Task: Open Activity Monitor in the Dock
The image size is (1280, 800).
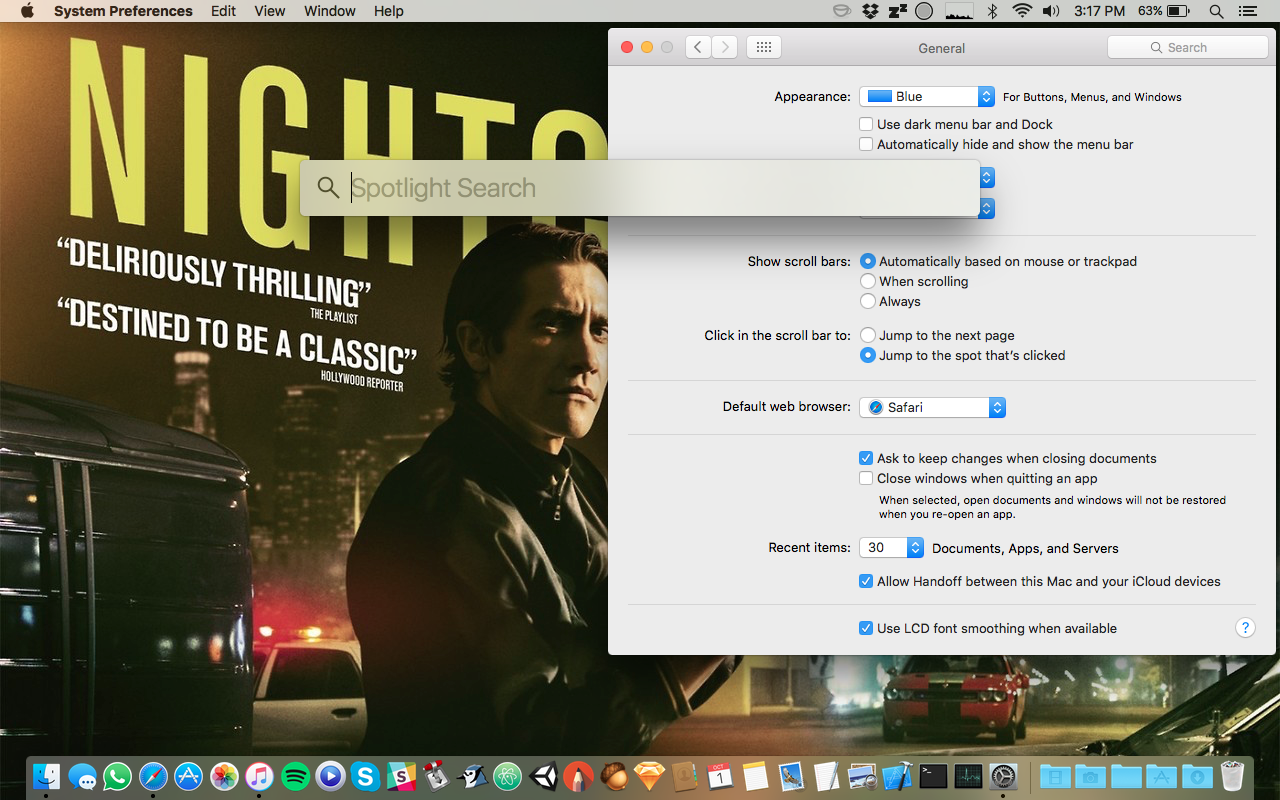Action: click(x=969, y=776)
